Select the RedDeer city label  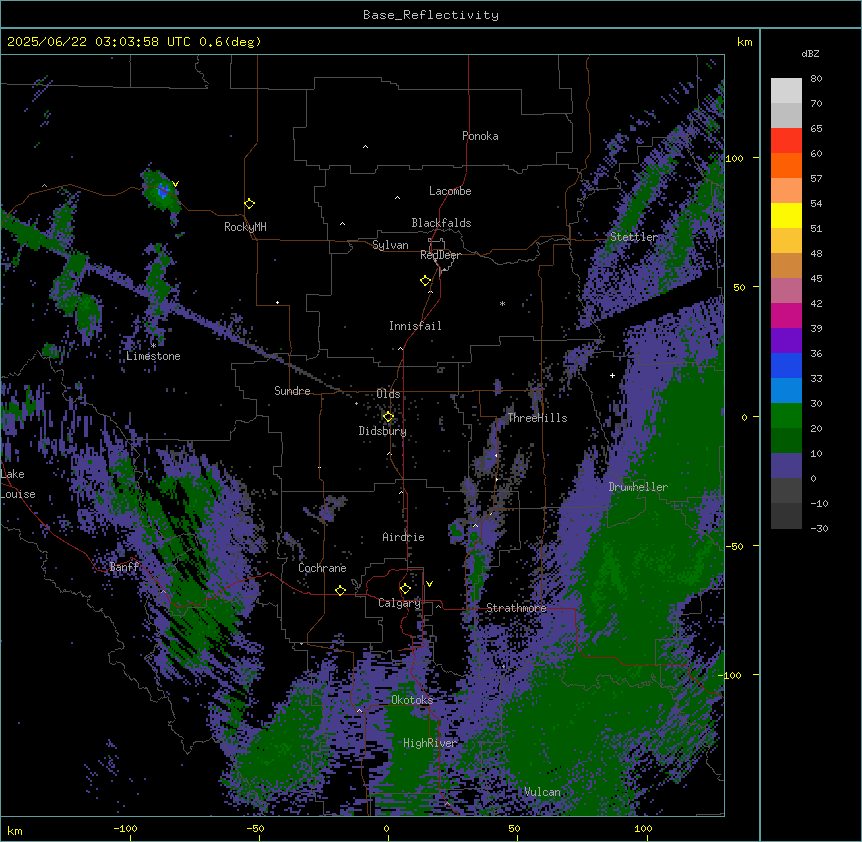(440, 255)
